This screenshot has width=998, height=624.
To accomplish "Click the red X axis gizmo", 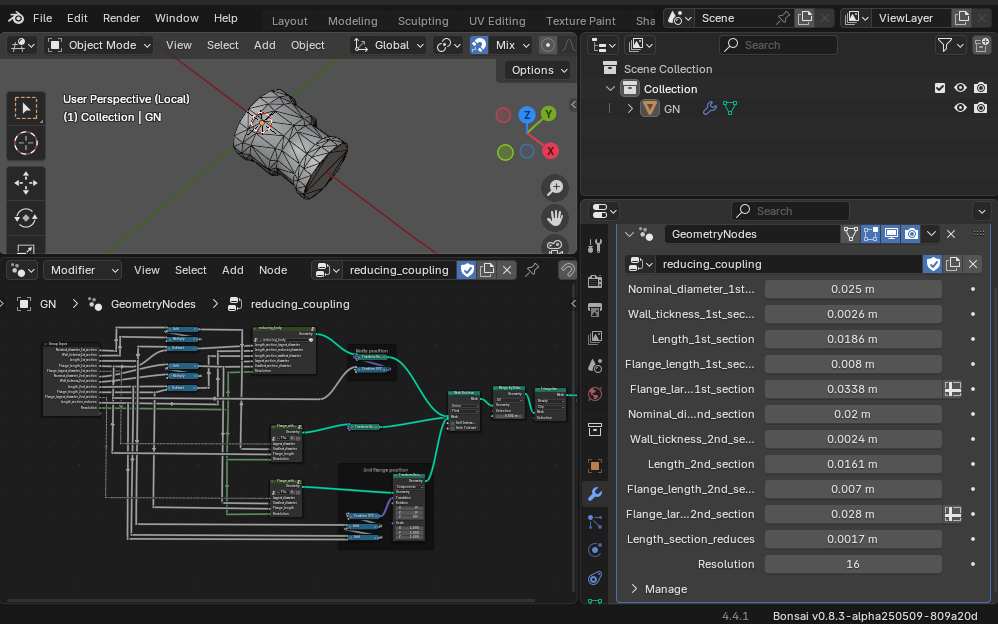I will tap(550, 151).
